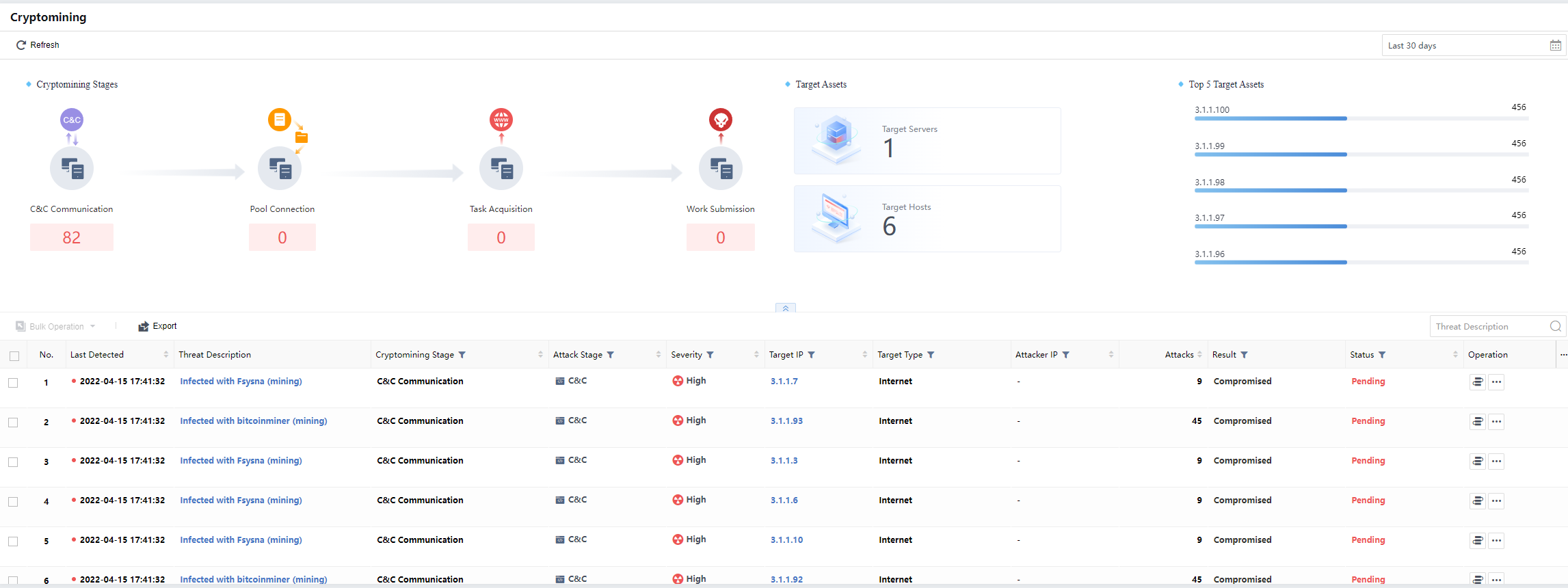Viewport: 1568px width, 588px height.
Task: Open the calendar date picker icon
Action: coord(1555,46)
